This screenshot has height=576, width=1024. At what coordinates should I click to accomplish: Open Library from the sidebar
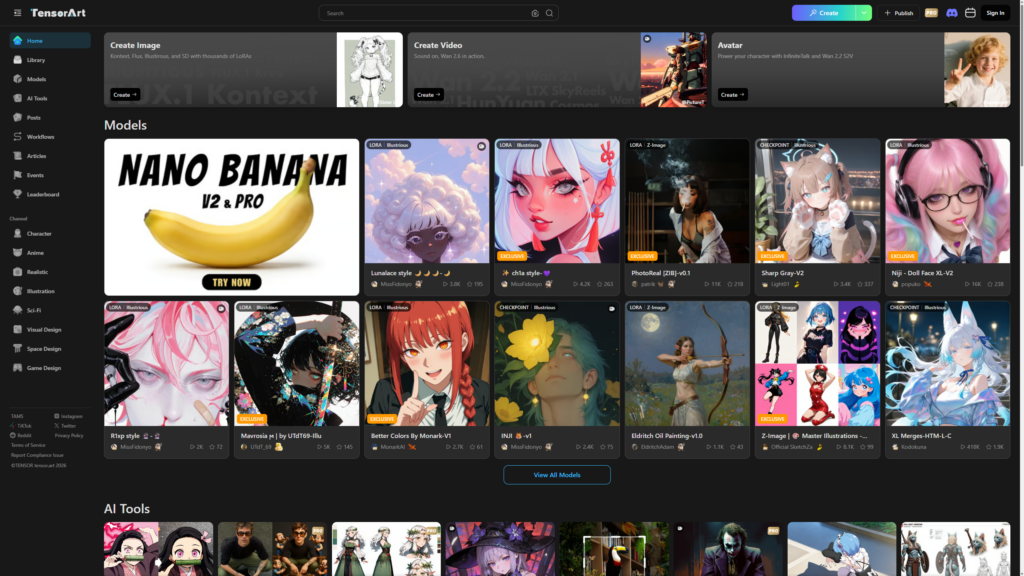36,60
